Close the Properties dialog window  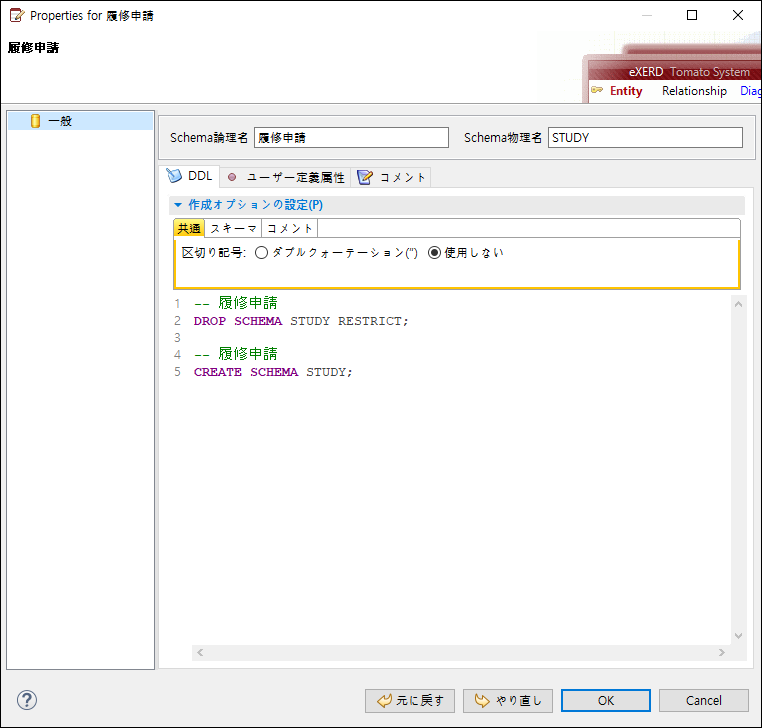(738, 15)
